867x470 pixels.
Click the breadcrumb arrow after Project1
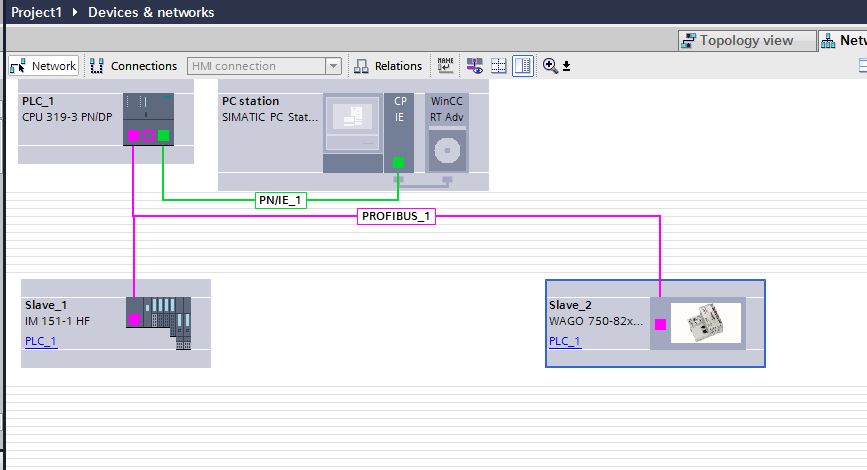[x=75, y=12]
